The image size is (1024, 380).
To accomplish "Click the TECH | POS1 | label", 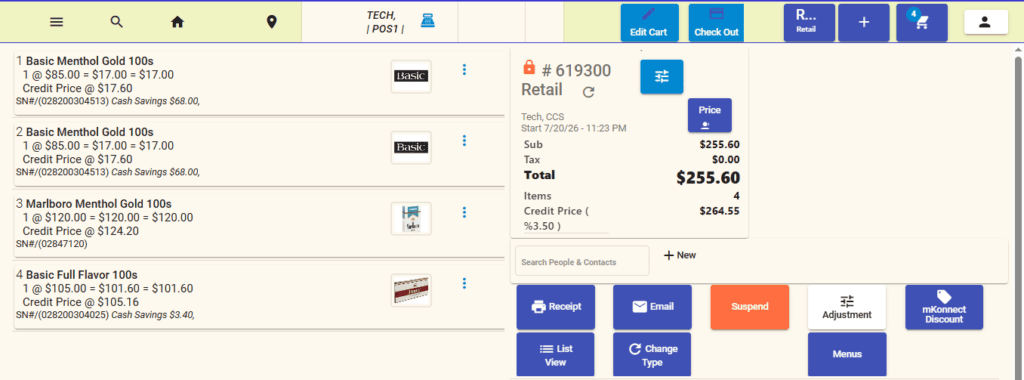I will (x=385, y=22).
